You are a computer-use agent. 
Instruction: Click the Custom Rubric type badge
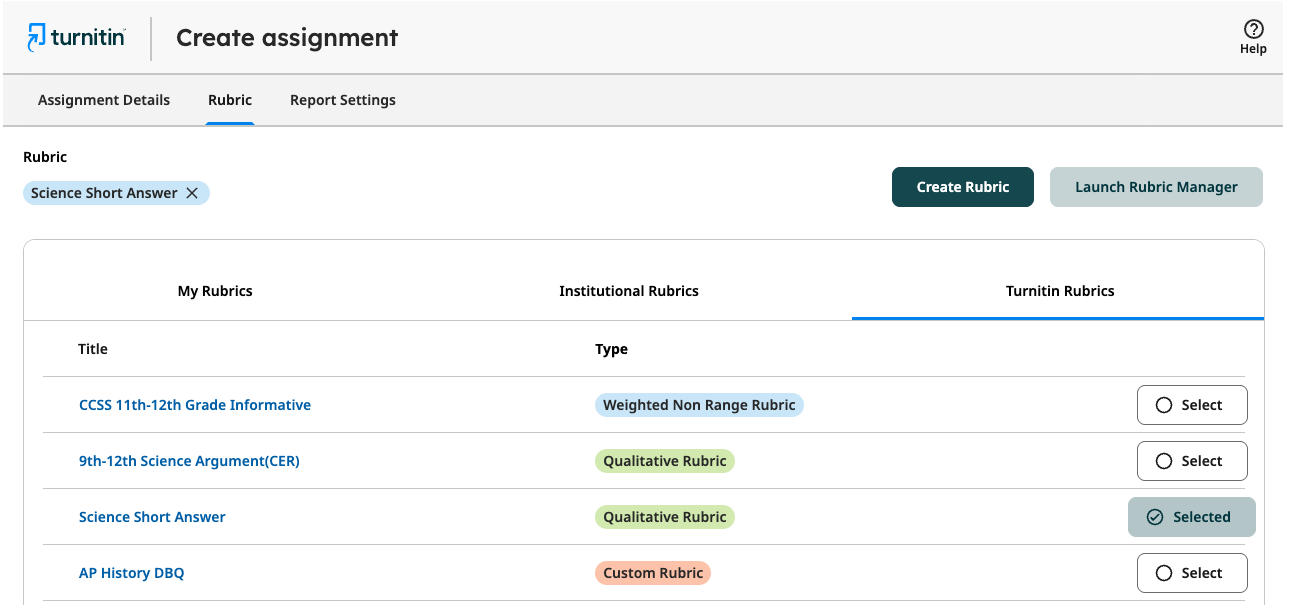[652, 573]
